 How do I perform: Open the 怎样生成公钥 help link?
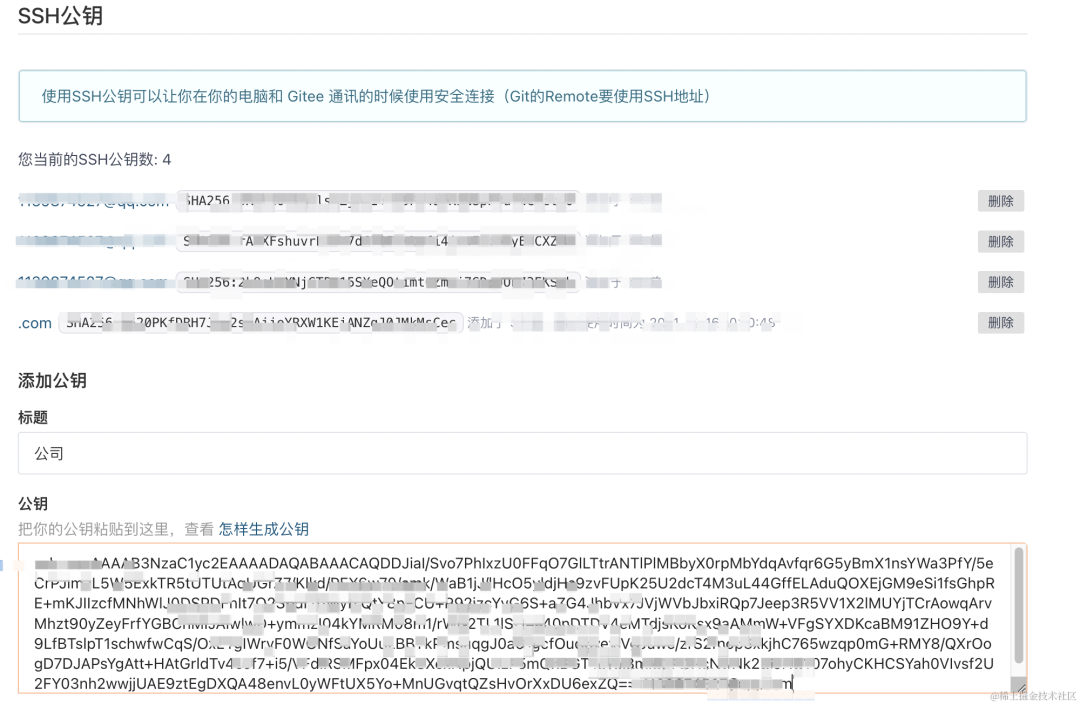(264, 529)
